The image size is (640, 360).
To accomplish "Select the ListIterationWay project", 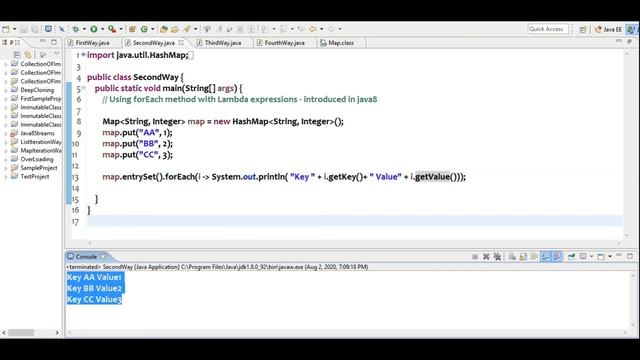I will pos(41,142).
